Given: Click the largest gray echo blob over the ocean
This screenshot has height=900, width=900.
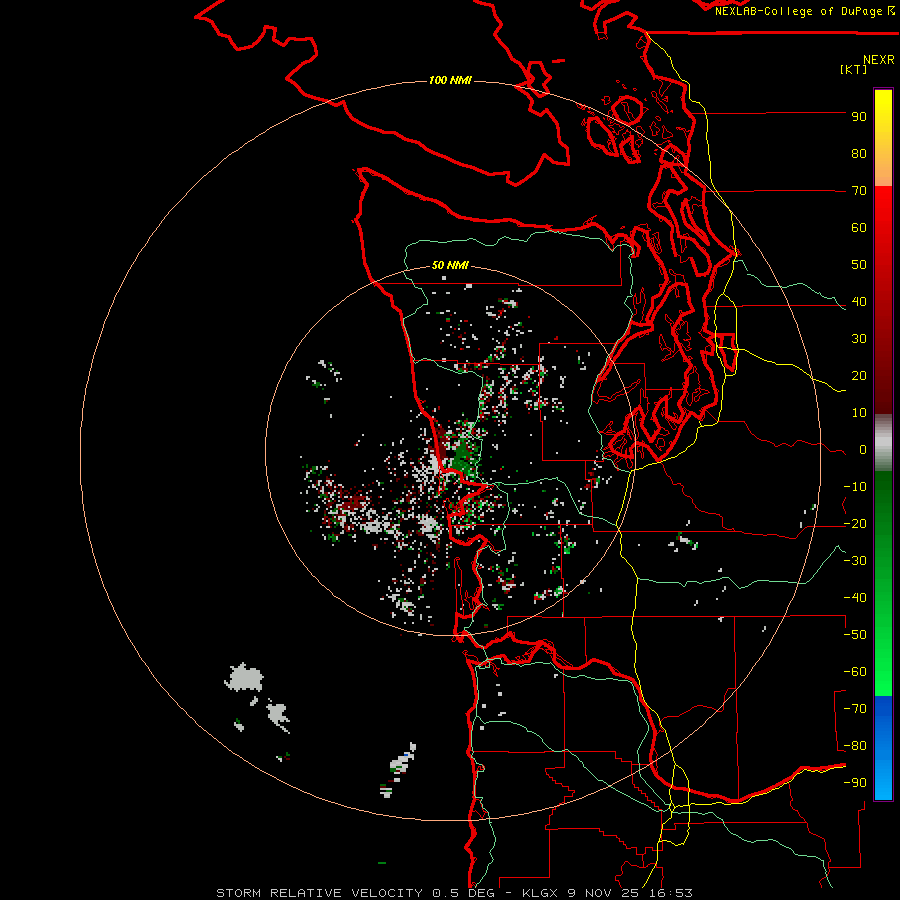Looking at the screenshot, I should (245, 678).
